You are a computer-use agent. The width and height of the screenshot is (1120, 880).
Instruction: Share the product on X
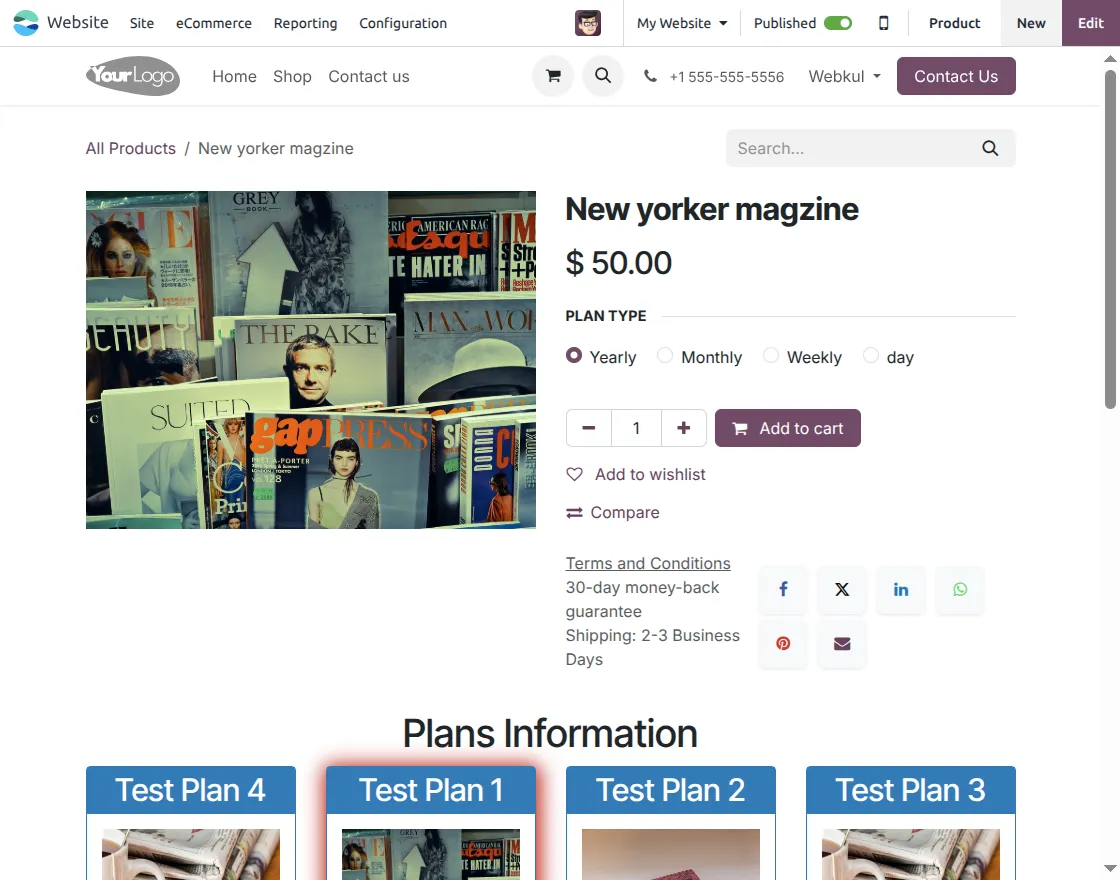pyautogui.click(x=841, y=590)
